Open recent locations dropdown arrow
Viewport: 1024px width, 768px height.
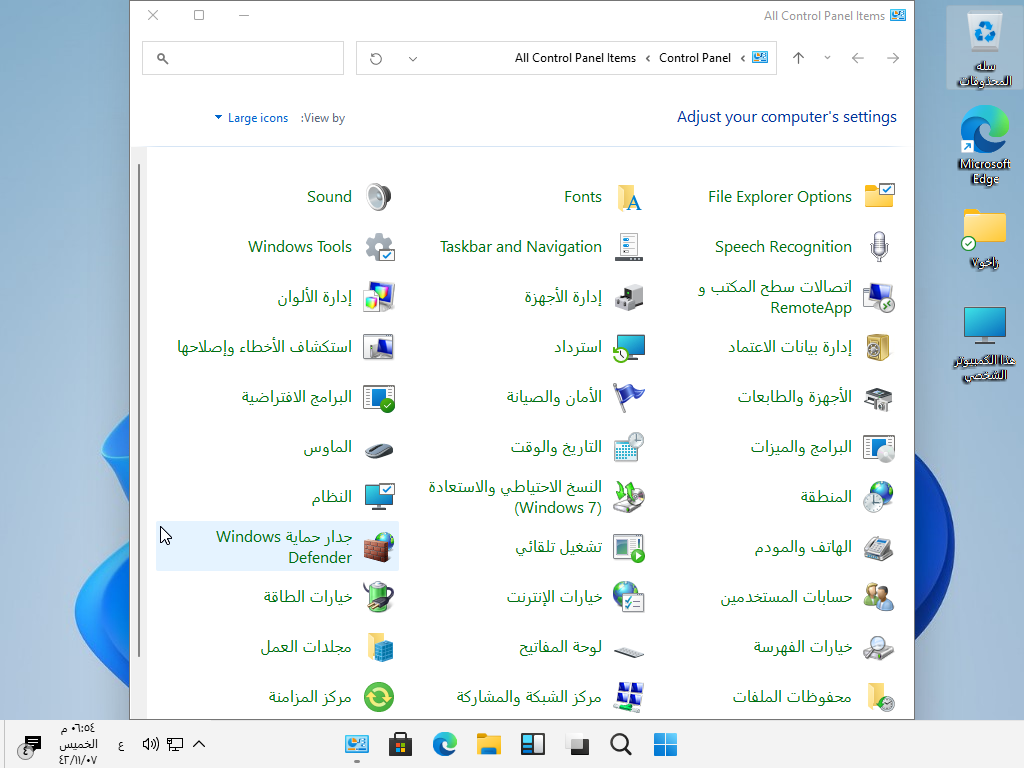[827, 58]
